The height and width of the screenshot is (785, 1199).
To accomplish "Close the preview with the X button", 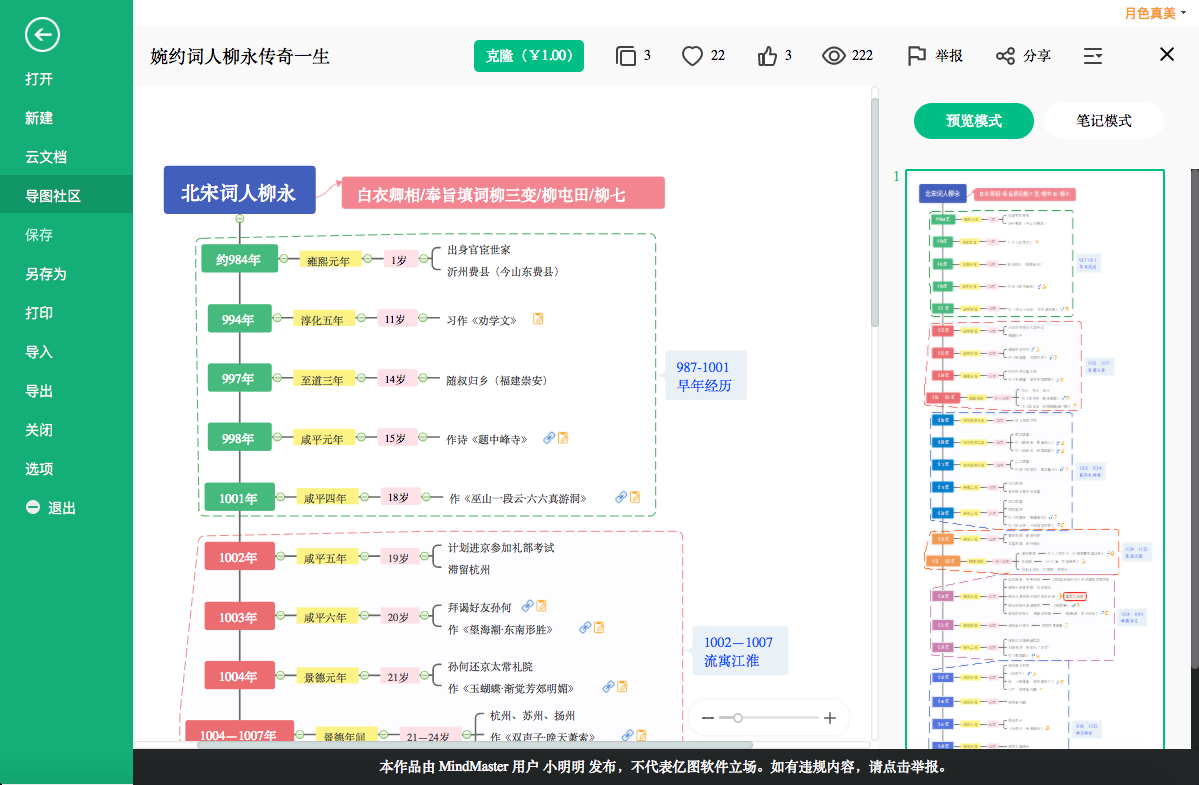I will (1166, 54).
